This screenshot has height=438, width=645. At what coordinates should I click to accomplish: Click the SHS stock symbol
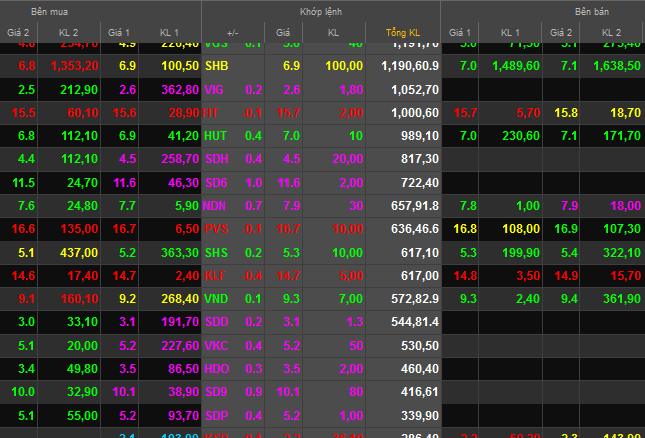217,251
